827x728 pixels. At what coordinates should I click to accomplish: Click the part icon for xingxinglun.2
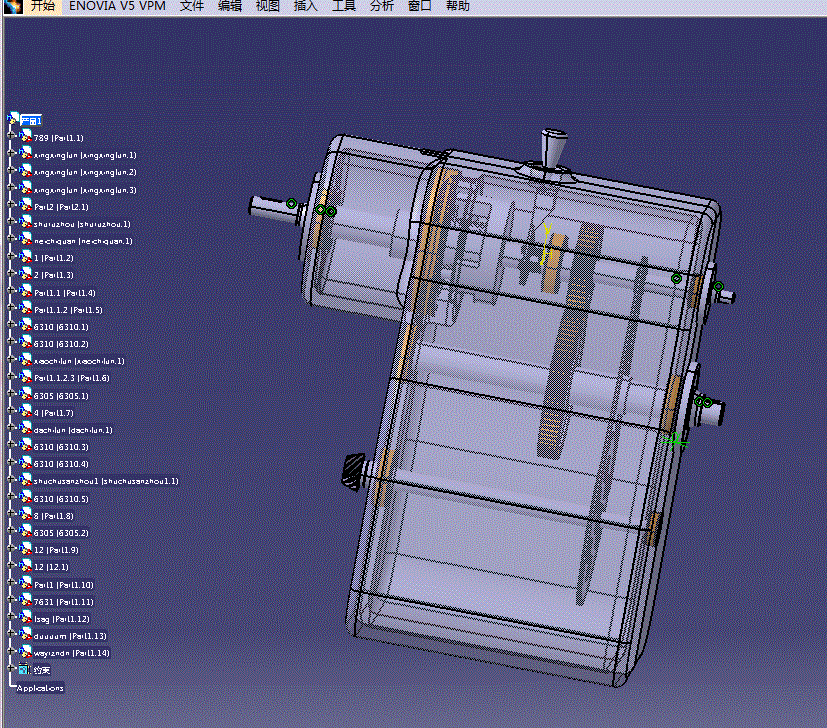click(25, 171)
